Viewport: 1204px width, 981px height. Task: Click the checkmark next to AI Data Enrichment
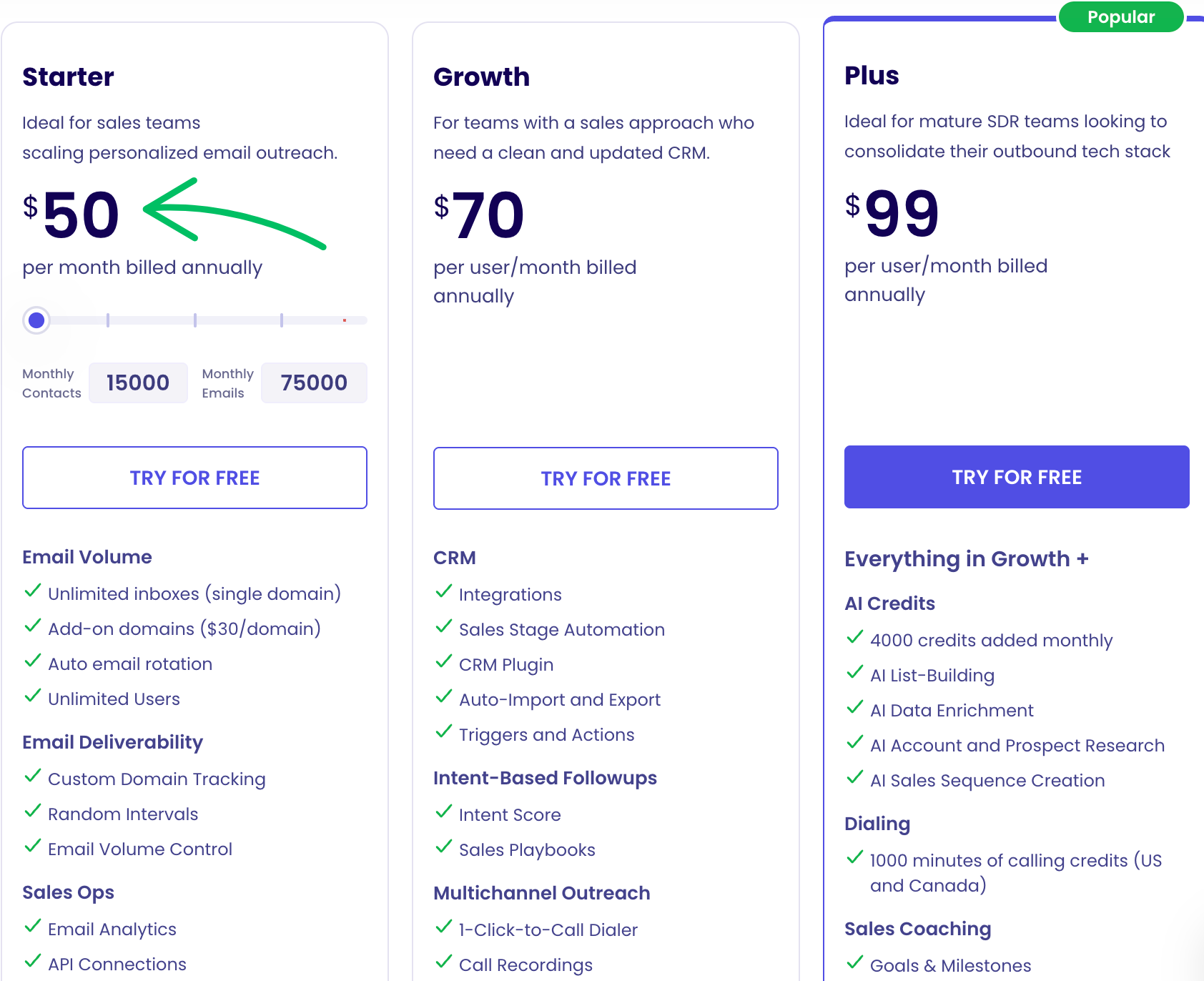854,708
